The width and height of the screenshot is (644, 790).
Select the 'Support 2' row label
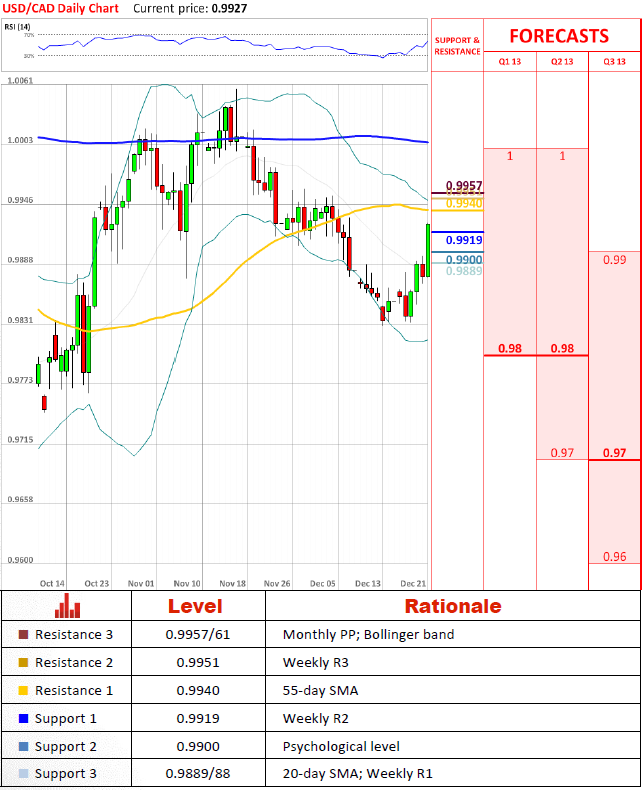(x=66, y=747)
